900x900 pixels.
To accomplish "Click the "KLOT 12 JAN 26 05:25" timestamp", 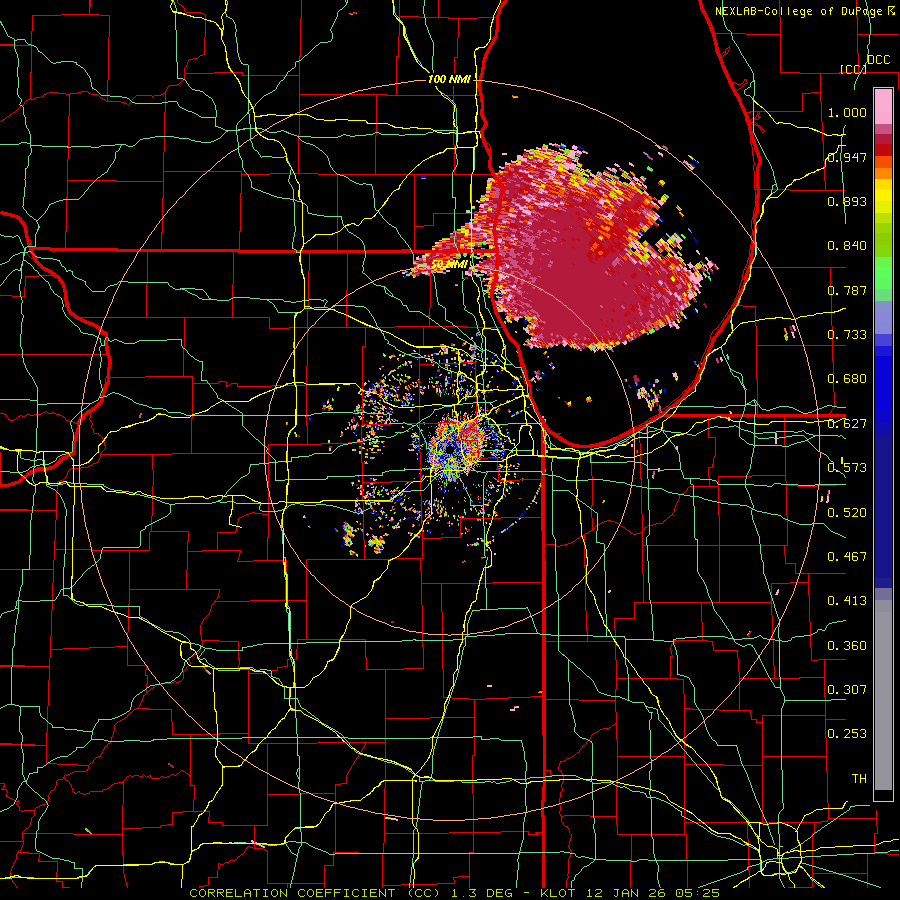I will (630, 893).
